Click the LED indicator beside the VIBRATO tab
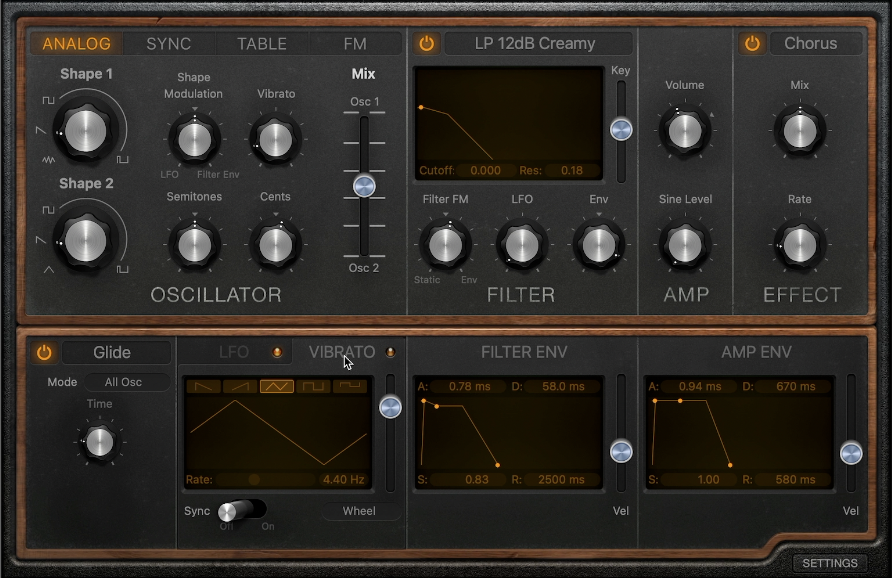The width and height of the screenshot is (892, 578). click(390, 352)
